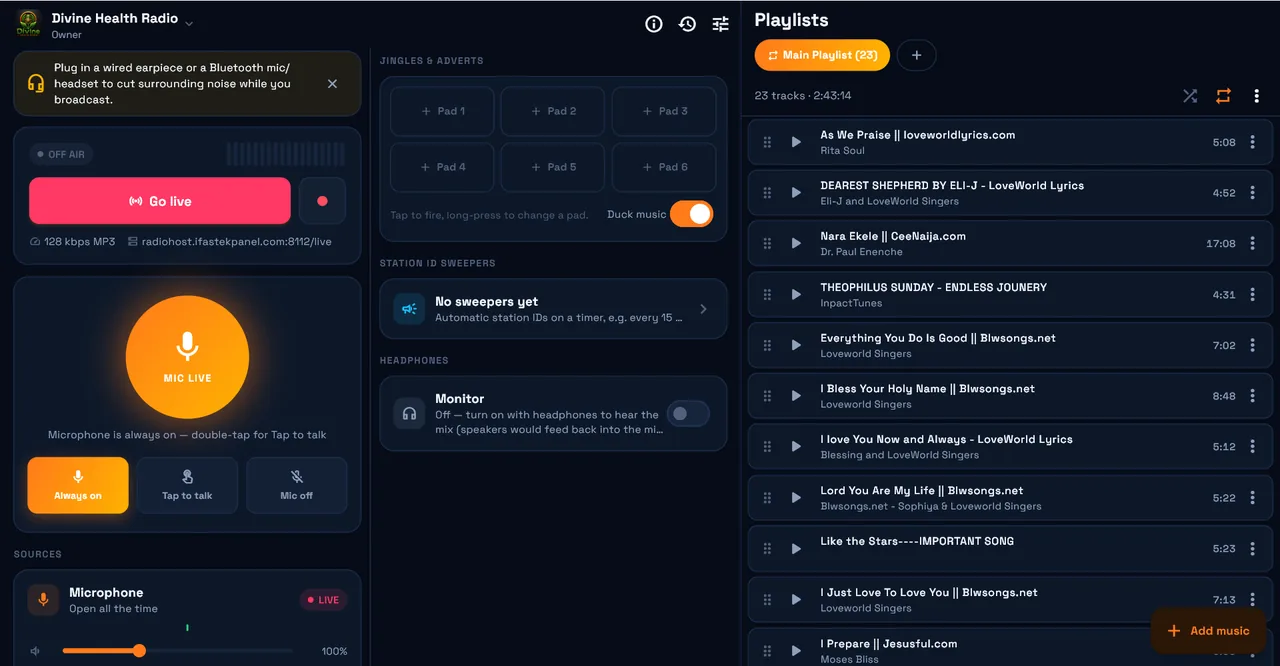Enable the headphones Monitor switch
Image resolution: width=1280 pixels, height=666 pixels.
point(688,414)
